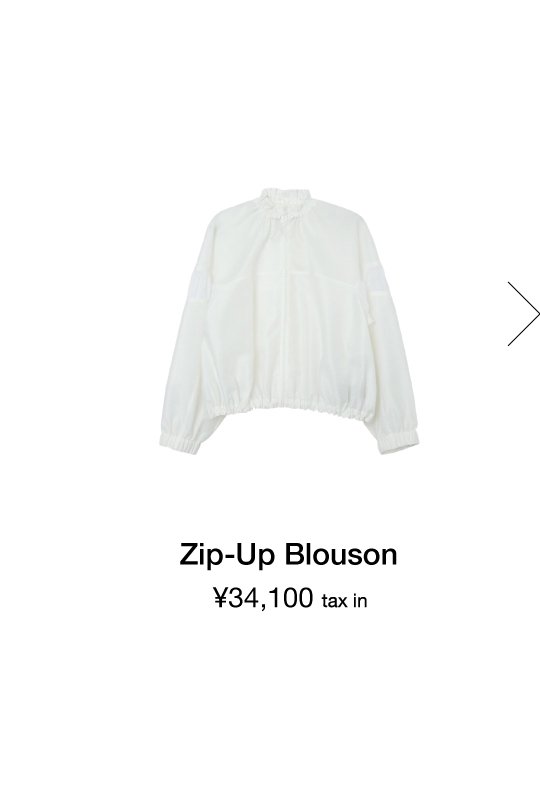Open the Zip-Up Blouson product title link
Image resolution: width=540 pixels, height=787 pixels.
pos(288,555)
